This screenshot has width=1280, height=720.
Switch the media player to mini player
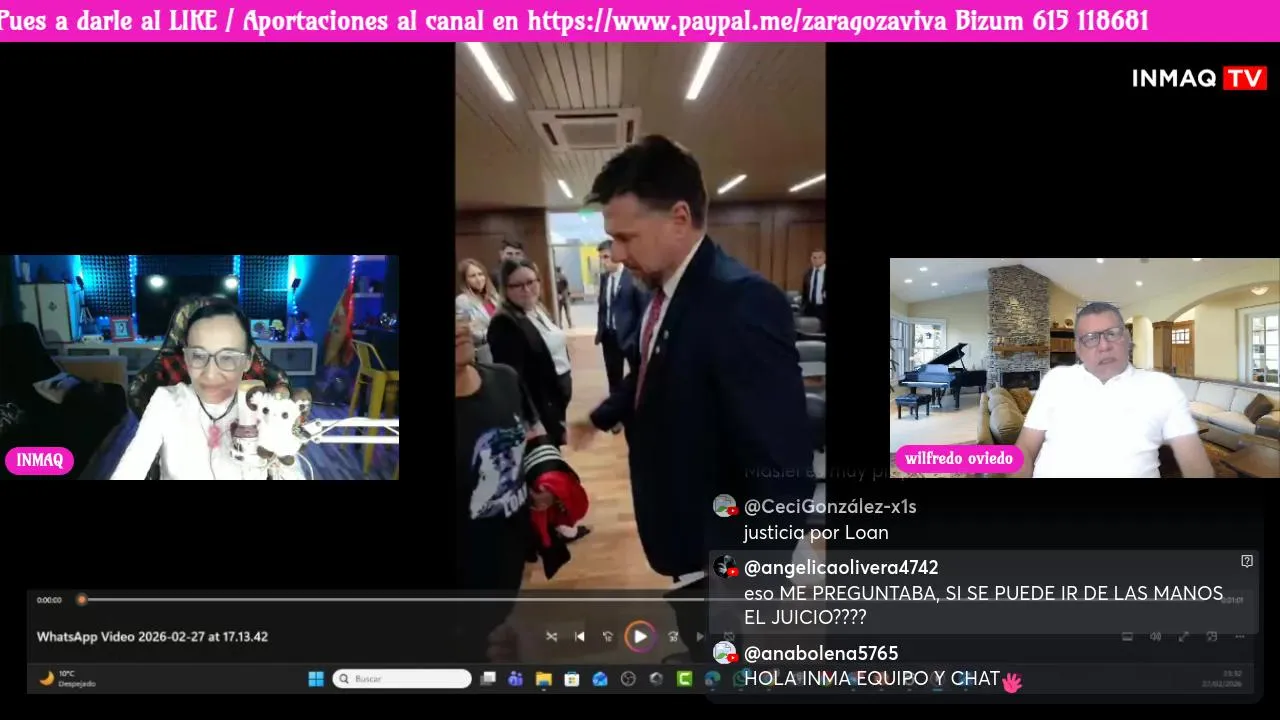coord(1212,636)
